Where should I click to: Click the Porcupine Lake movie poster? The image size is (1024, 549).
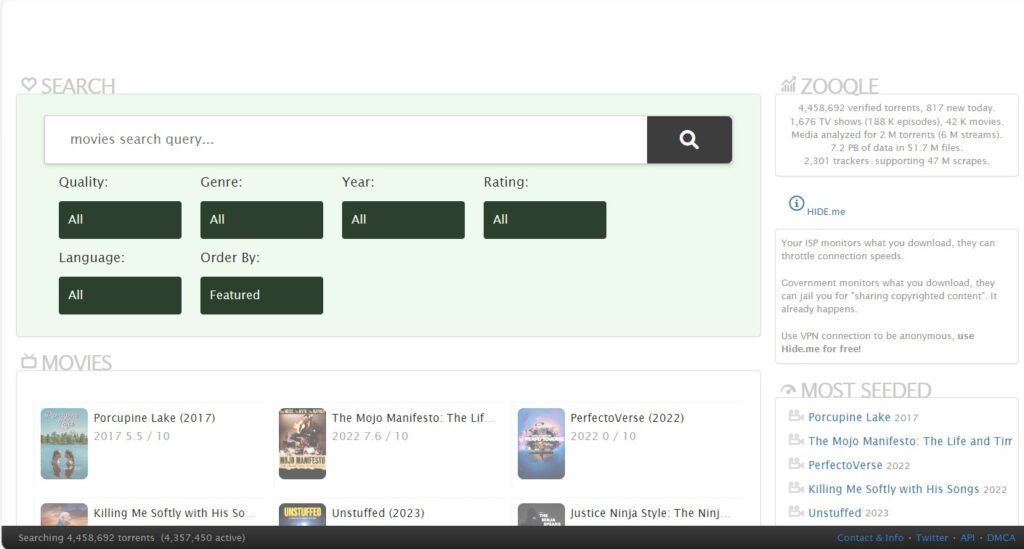64,444
